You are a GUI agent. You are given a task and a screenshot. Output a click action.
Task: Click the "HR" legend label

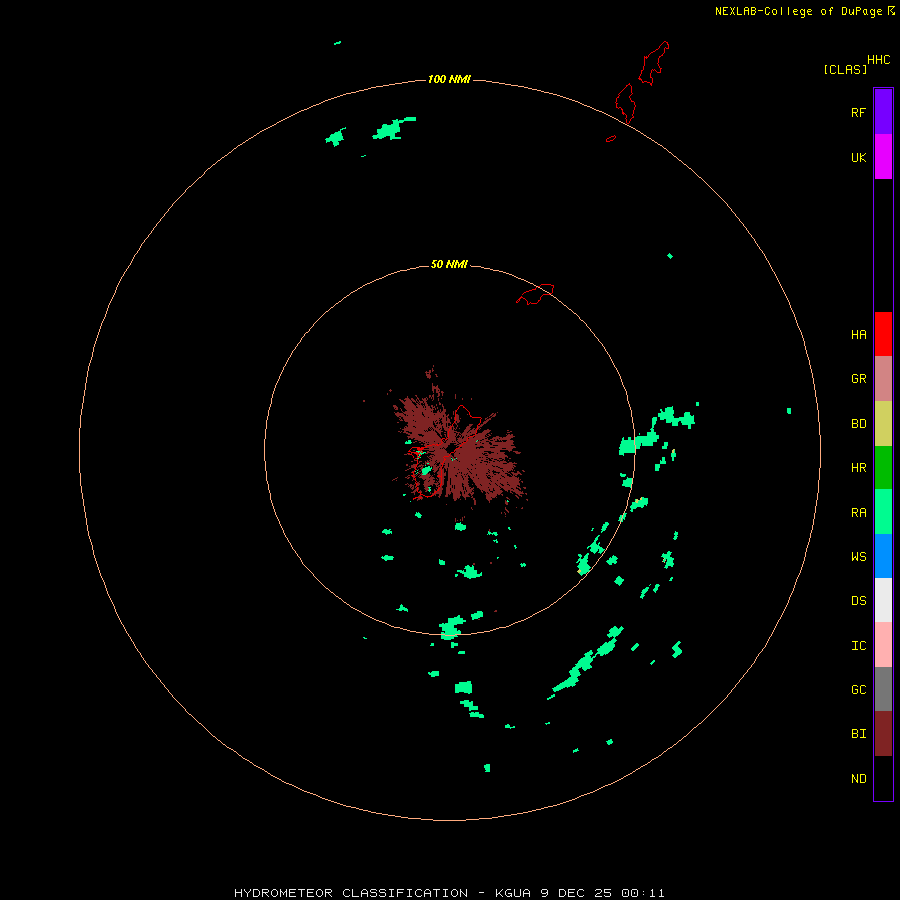[858, 468]
